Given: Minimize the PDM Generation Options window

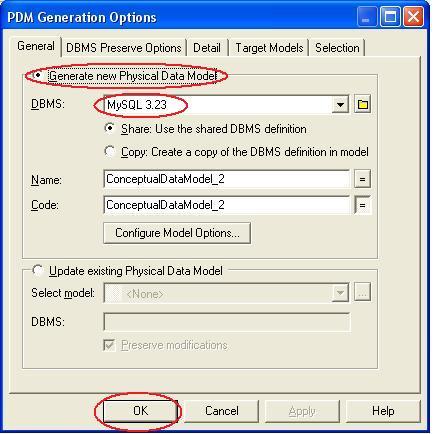Looking at the screenshot, I should tap(366, 17).
